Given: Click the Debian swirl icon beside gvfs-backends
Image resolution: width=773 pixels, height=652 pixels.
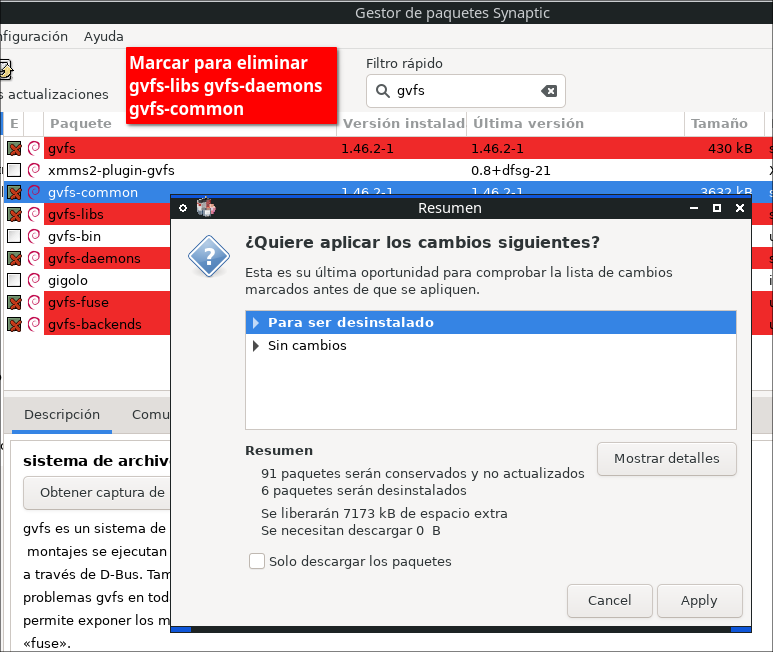Looking at the screenshot, I should click(x=34, y=324).
